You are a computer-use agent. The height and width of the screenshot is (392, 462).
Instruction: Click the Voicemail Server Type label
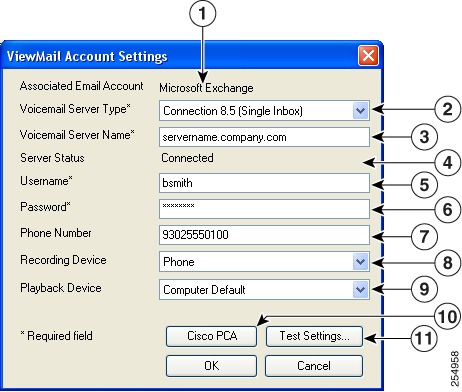click(x=75, y=109)
